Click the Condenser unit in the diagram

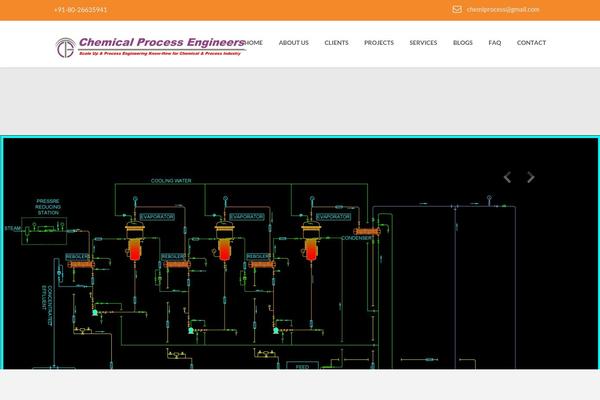(364, 232)
